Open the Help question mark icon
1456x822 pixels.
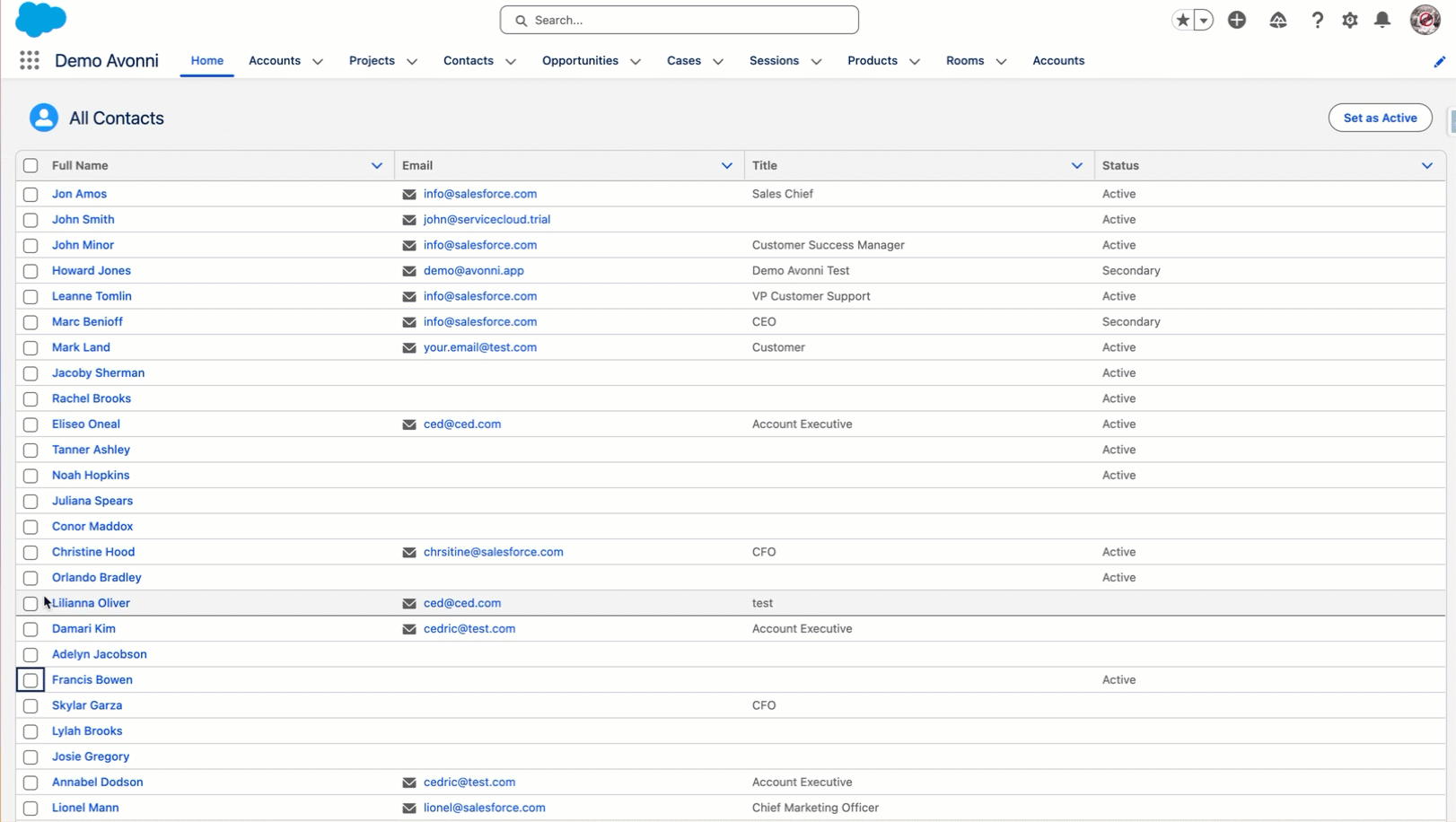tap(1317, 20)
